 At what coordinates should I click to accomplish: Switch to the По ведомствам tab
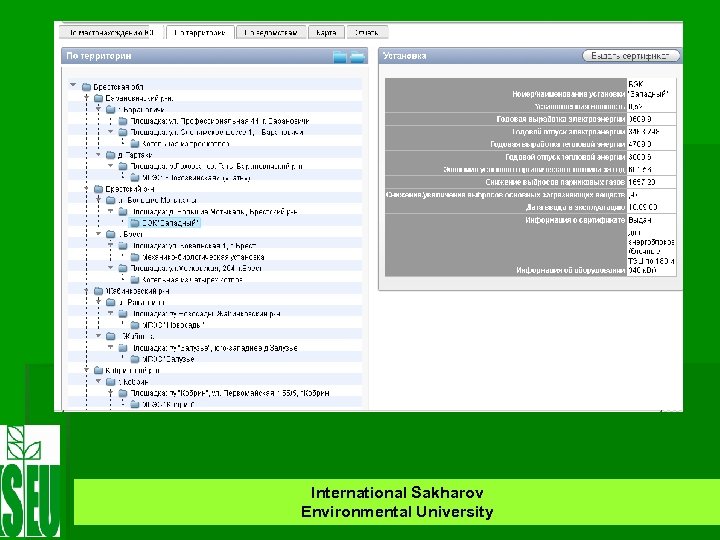pyautogui.click(x=271, y=33)
